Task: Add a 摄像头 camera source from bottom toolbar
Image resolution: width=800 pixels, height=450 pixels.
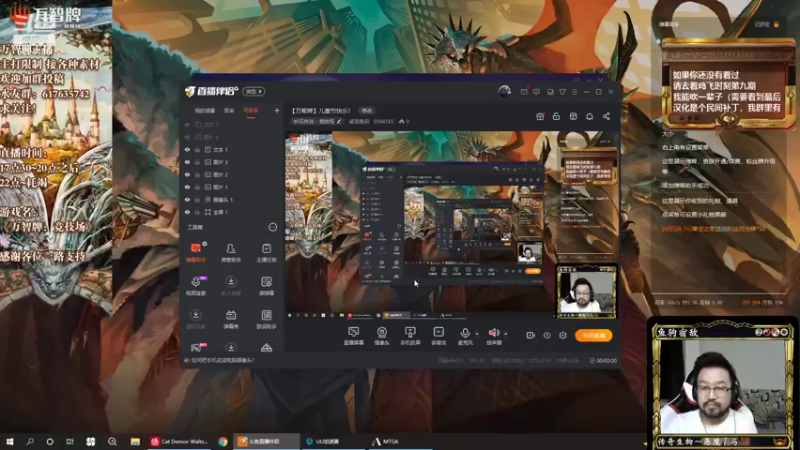Action: [x=382, y=336]
